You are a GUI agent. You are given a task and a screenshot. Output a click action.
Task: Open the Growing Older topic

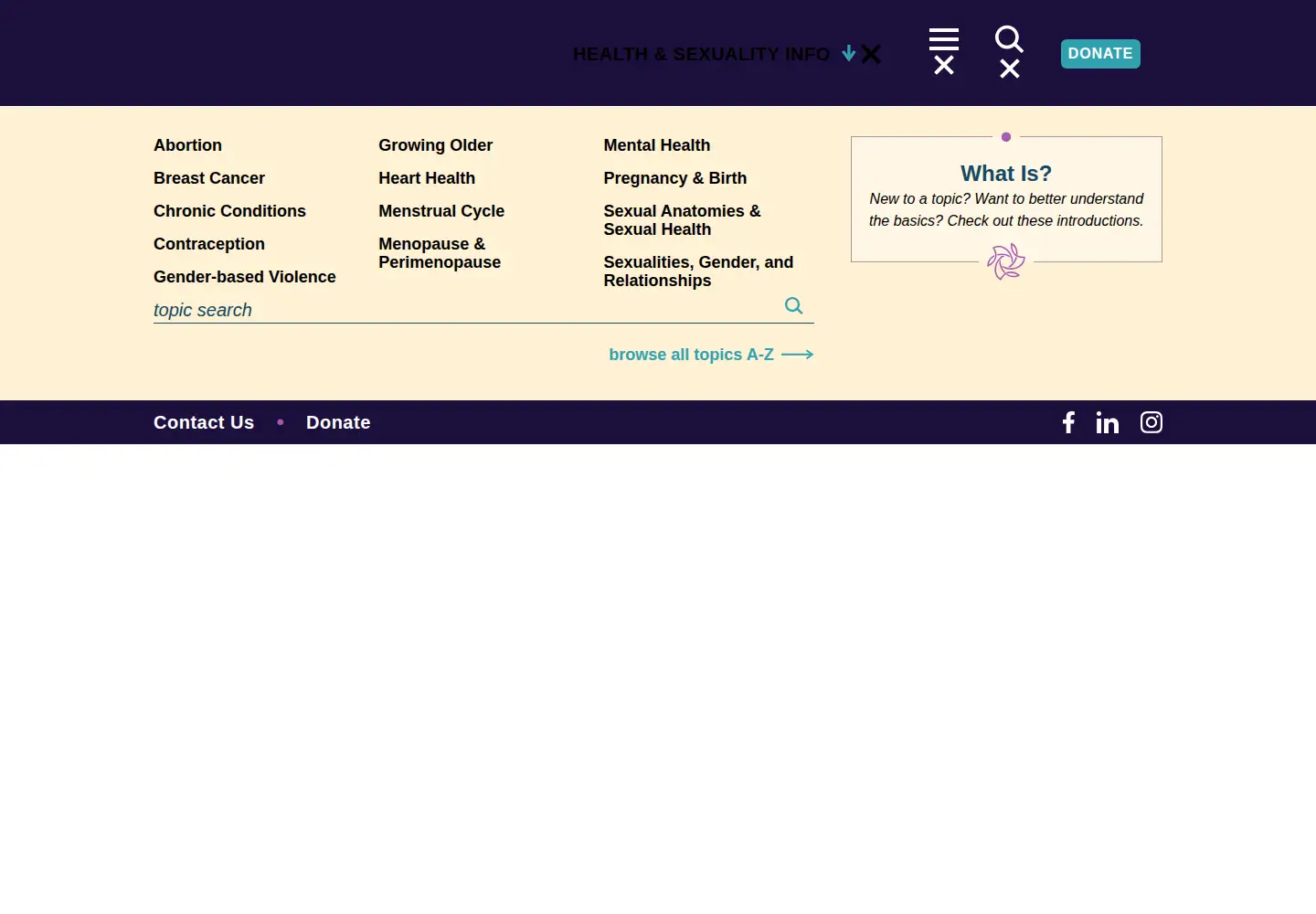point(435,145)
